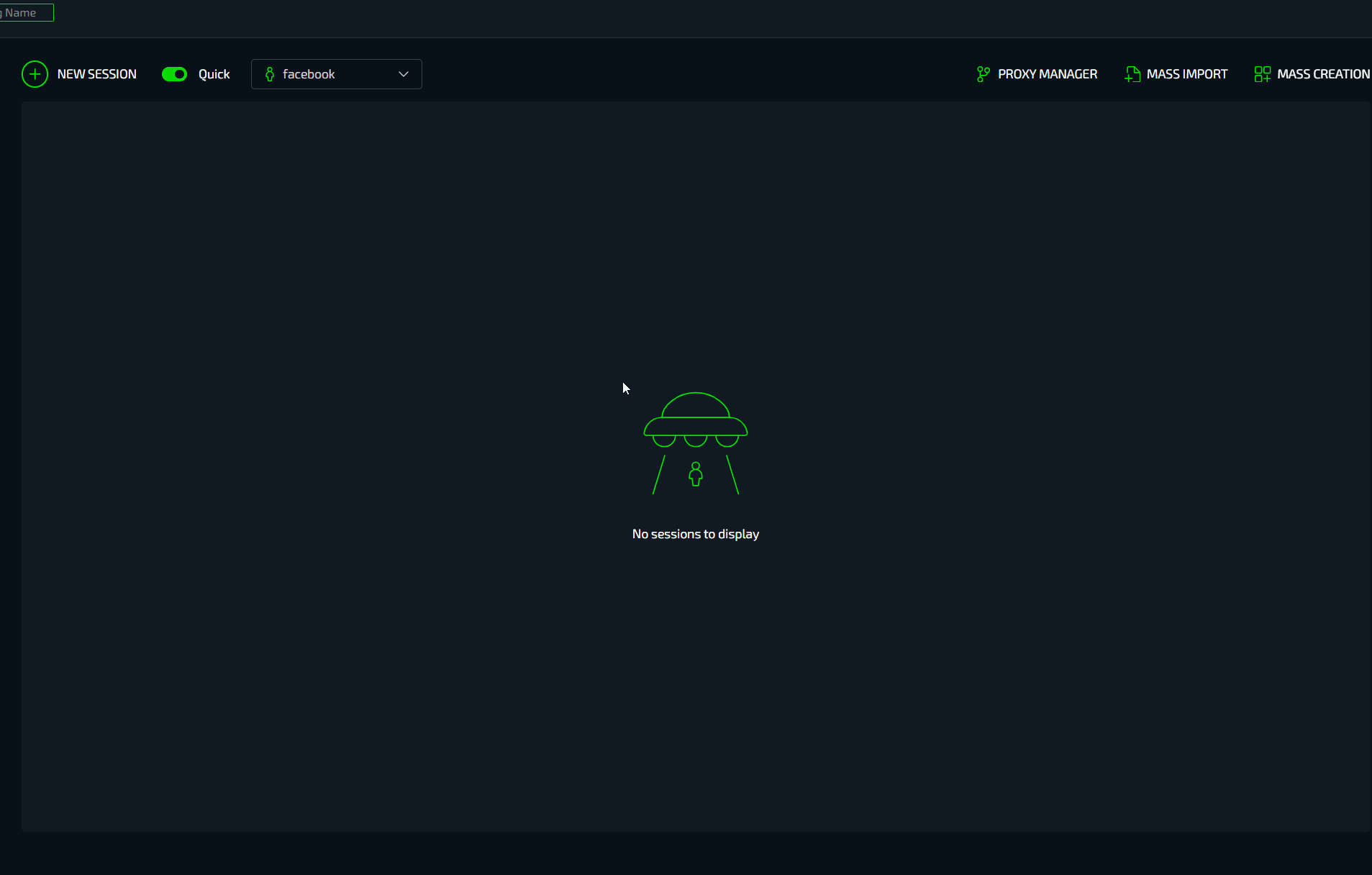Select the facebook text in the combo box
This screenshot has height=875, width=1372.
[x=309, y=74]
